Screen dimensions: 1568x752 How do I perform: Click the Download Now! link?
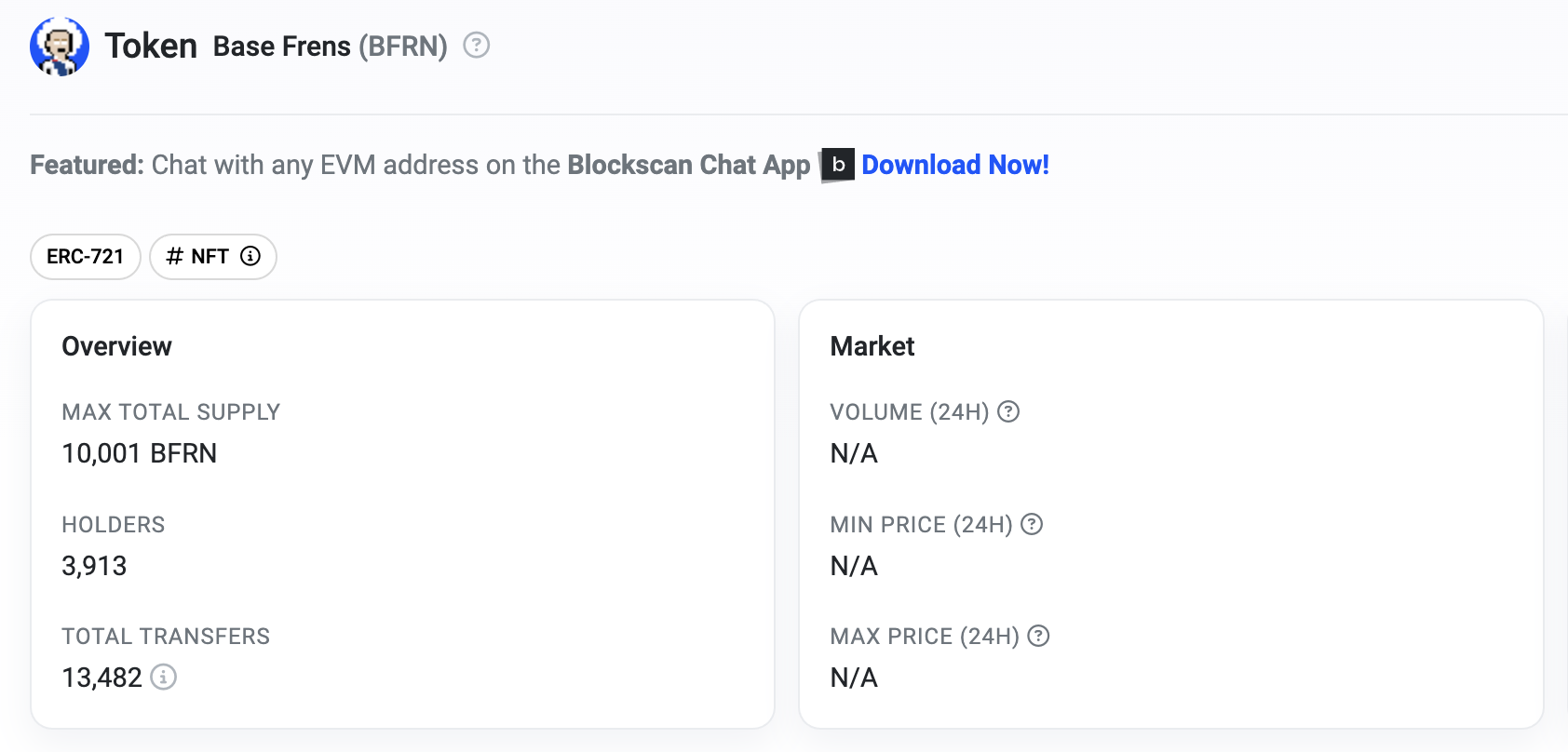tap(955, 165)
